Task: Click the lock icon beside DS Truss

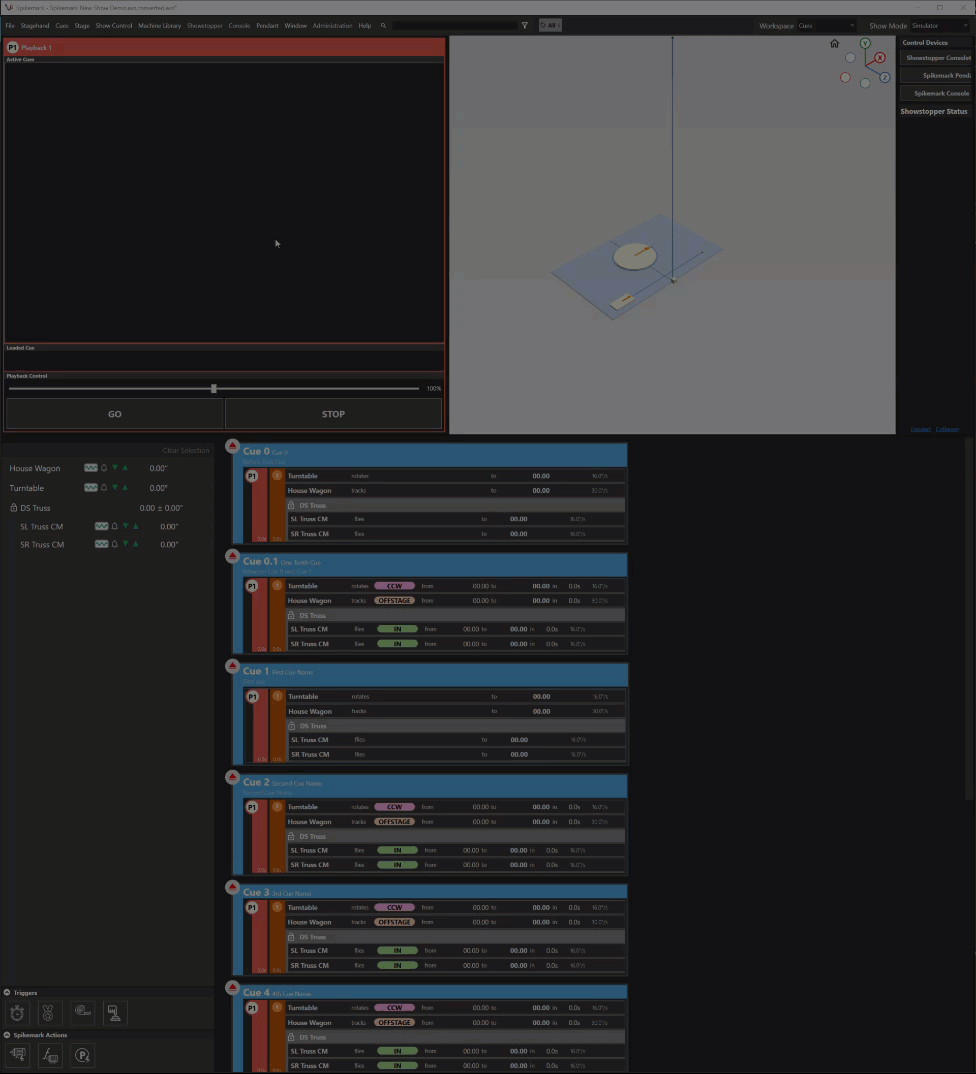Action: (14, 508)
